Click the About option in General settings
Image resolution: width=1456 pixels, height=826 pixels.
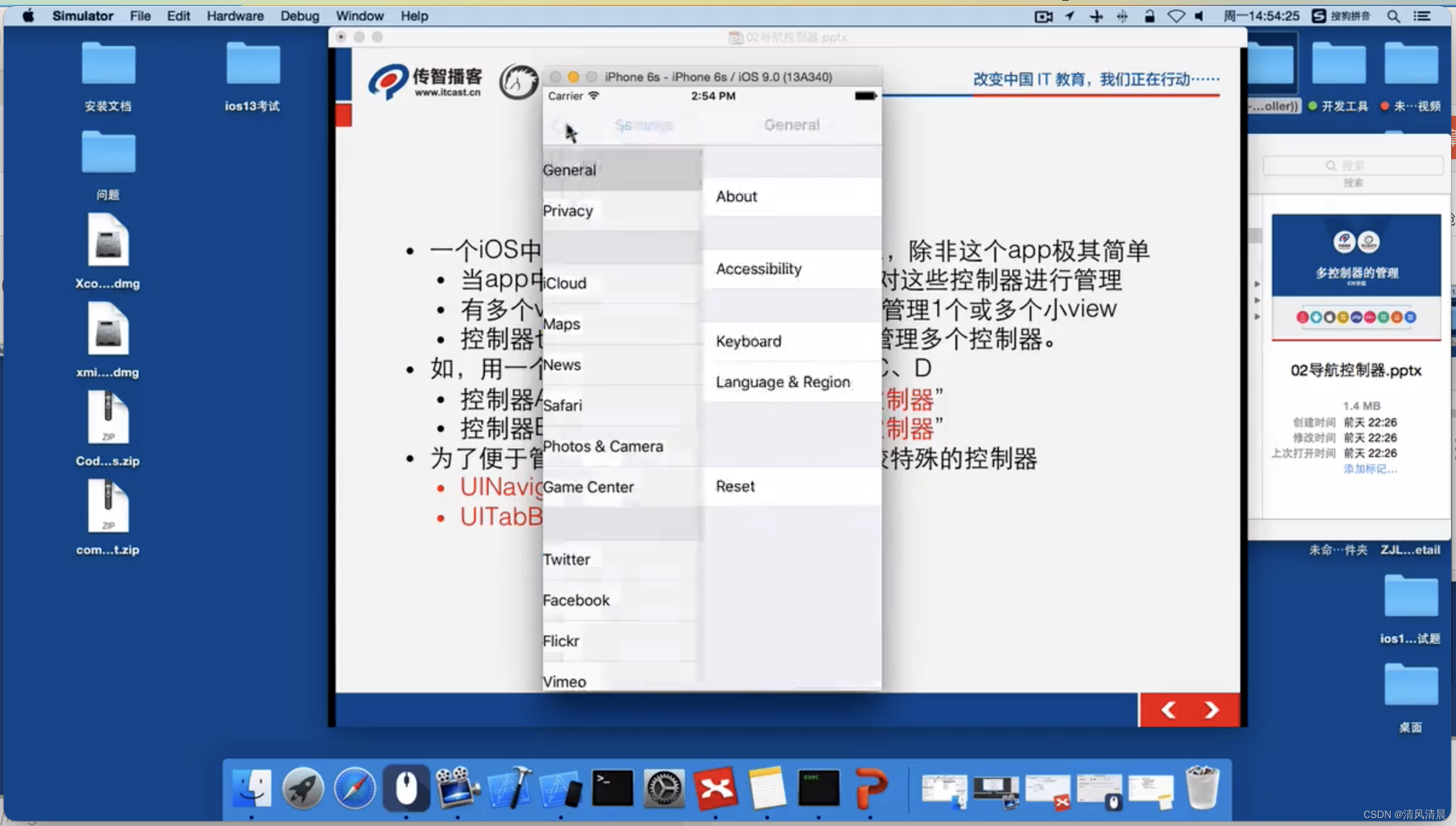(x=790, y=196)
